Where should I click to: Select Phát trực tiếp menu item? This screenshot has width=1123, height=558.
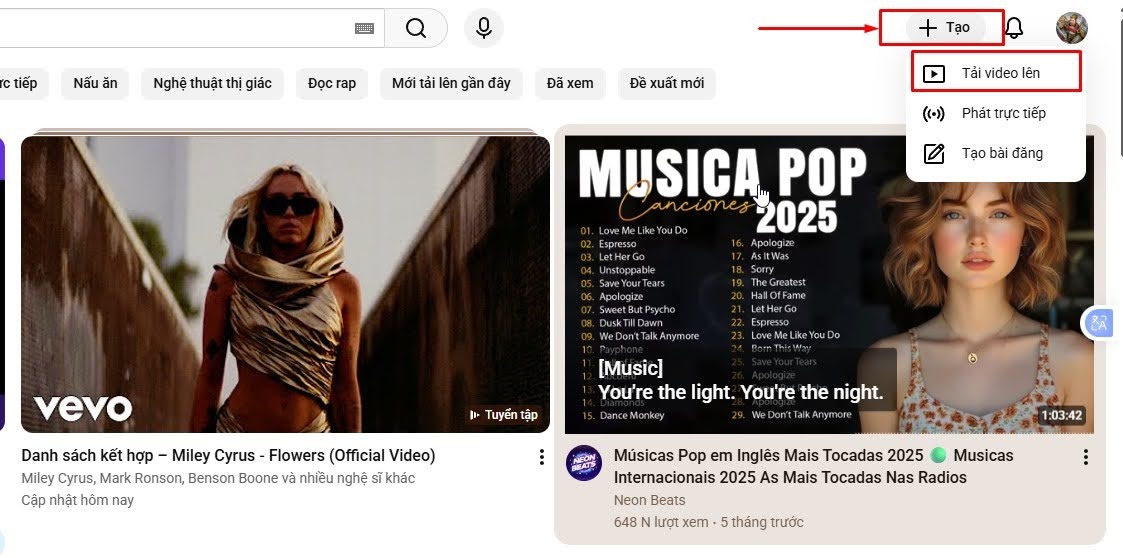(996, 113)
